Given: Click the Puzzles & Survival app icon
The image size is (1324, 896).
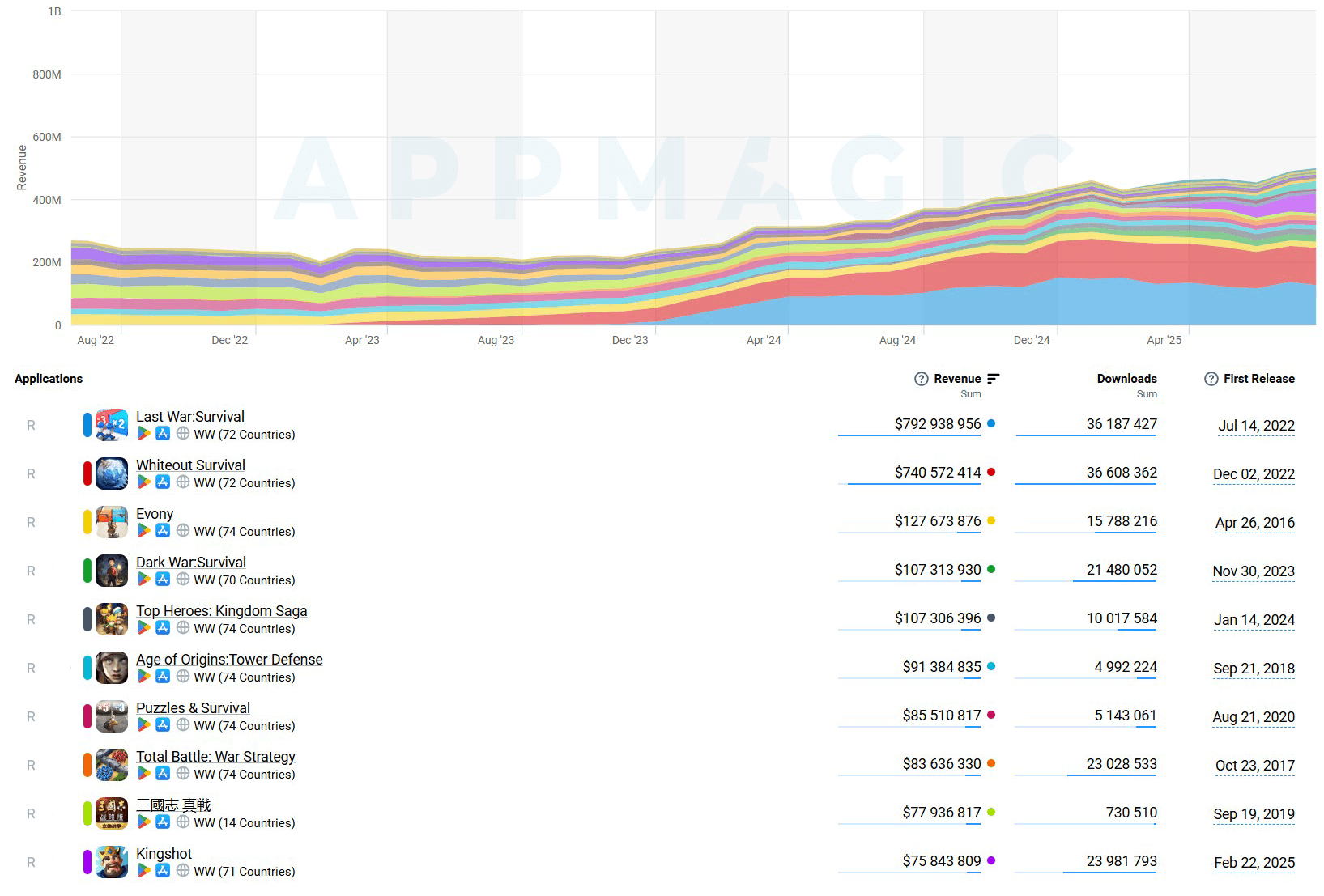Looking at the screenshot, I should click(112, 716).
